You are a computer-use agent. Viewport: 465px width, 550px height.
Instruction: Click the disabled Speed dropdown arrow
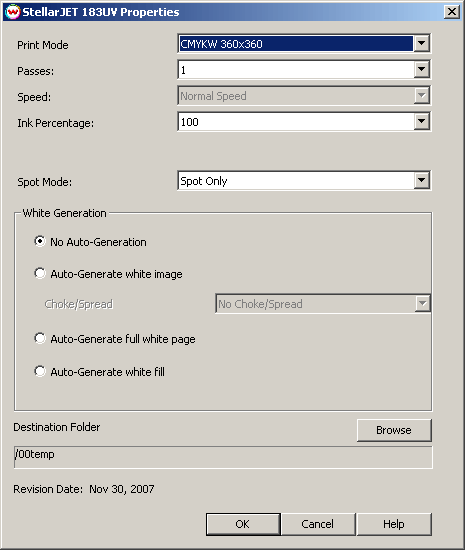pos(422,96)
